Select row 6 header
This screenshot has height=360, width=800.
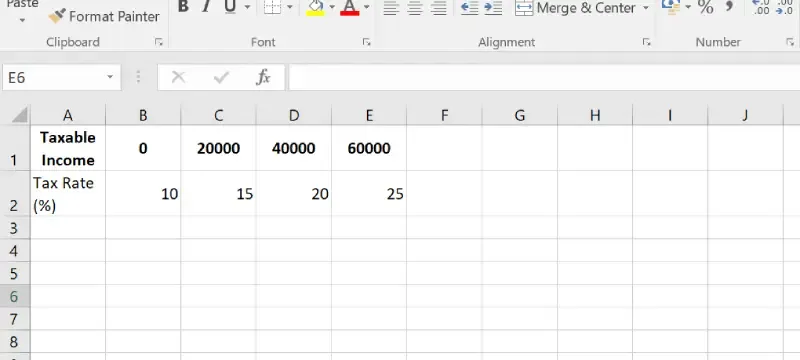(15, 296)
